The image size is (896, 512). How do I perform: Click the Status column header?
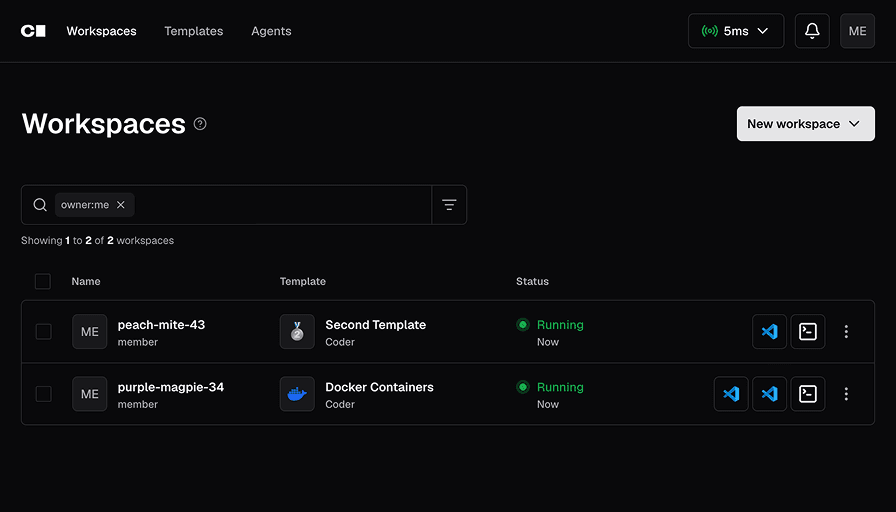tap(533, 281)
